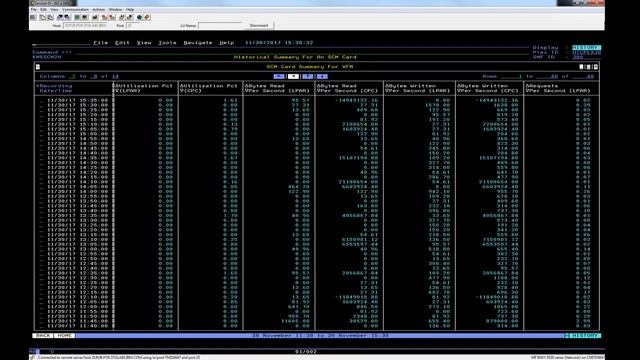
Task: Click the color remap toolbar icon
Action: coord(85,17)
